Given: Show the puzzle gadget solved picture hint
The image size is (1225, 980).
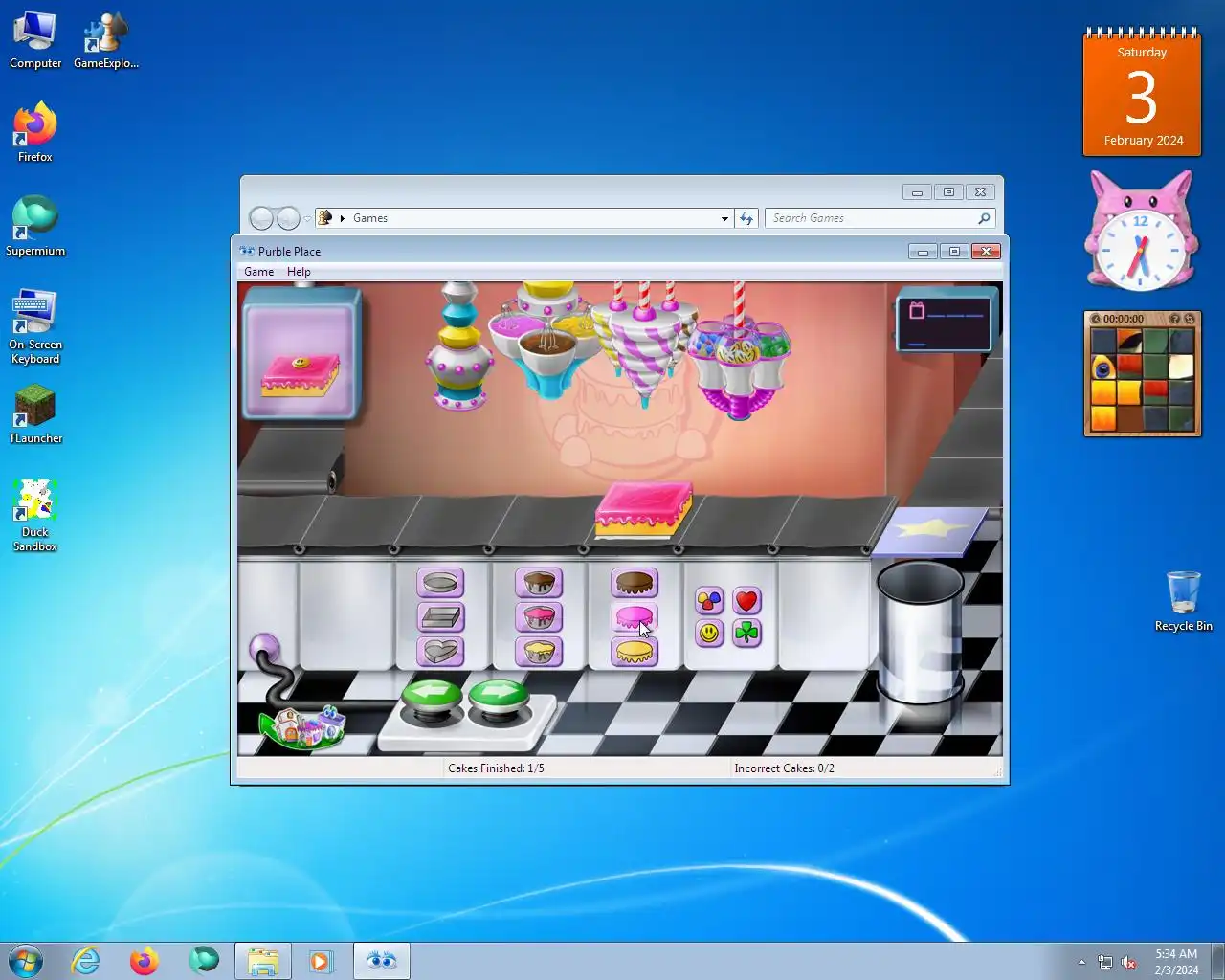Looking at the screenshot, I should pos(1174,319).
